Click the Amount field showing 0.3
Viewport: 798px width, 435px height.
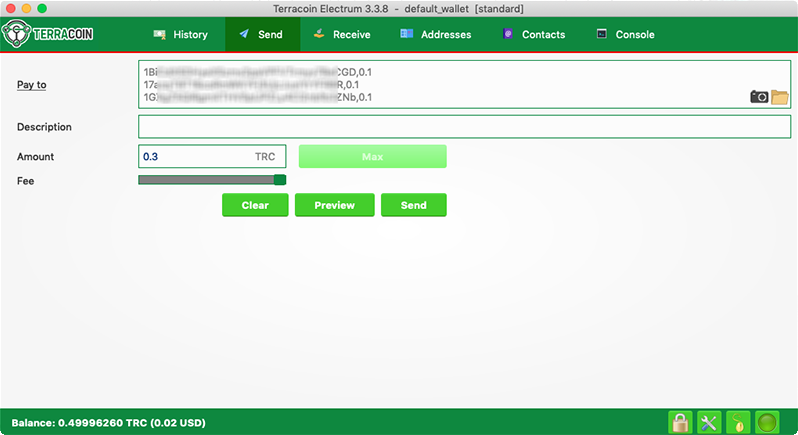[x=212, y=156]
